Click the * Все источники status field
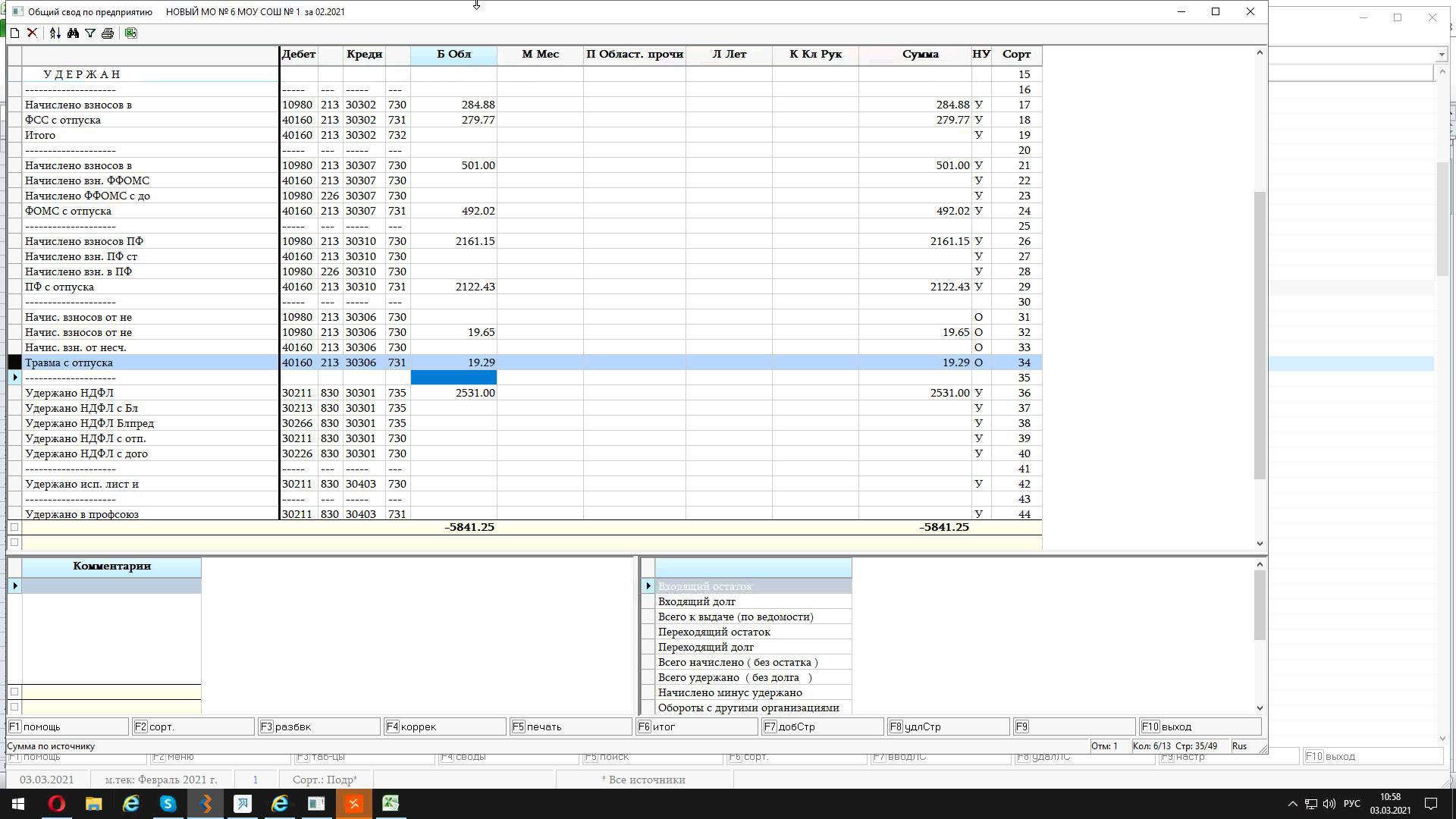1456x819 pixels. click(644, 780)
